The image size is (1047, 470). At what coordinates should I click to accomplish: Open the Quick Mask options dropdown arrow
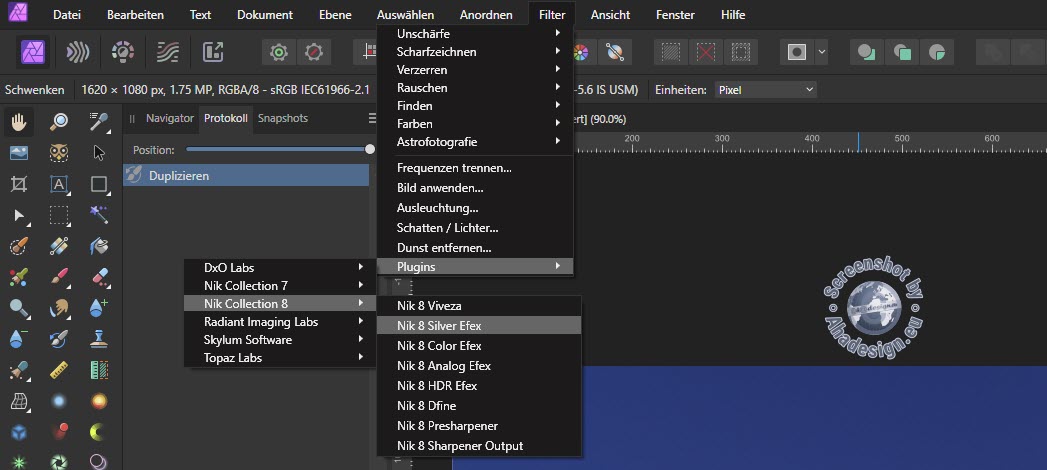click(822, 52)
